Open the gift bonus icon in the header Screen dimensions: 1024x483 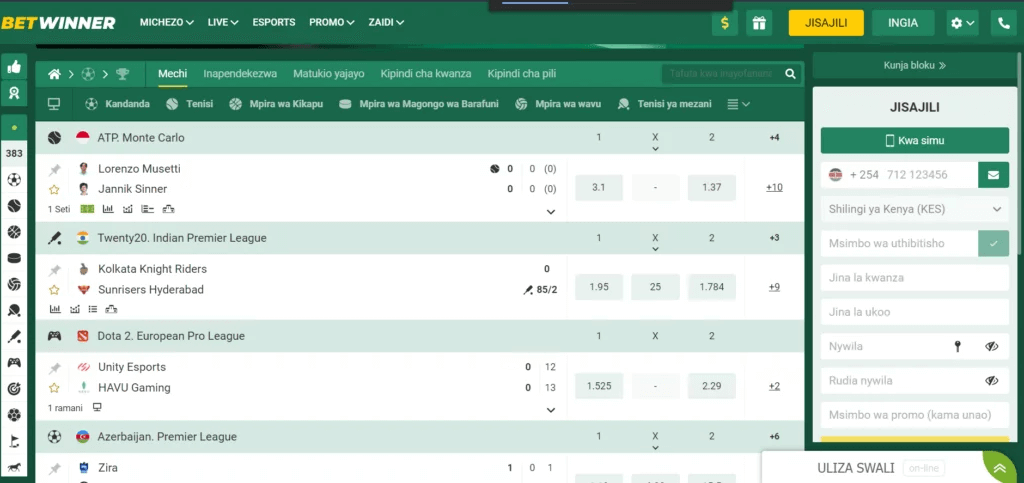758,23
